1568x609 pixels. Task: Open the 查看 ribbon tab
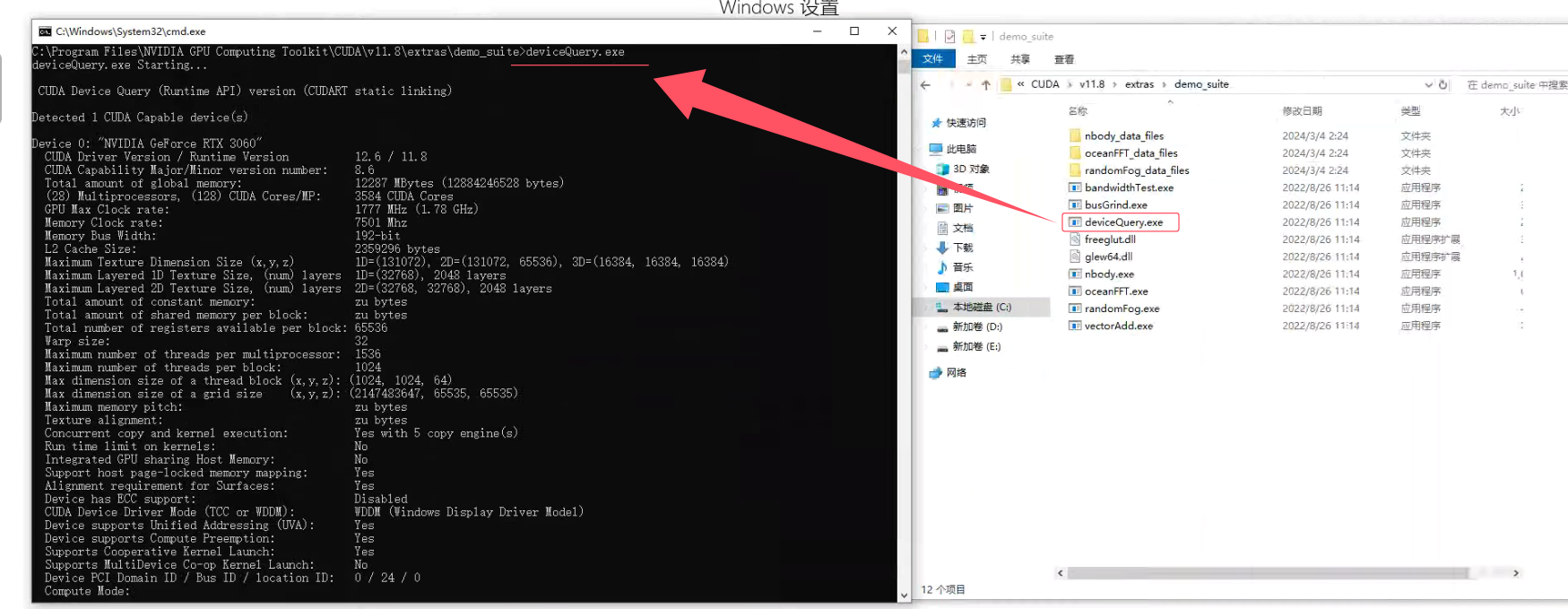1064,59
